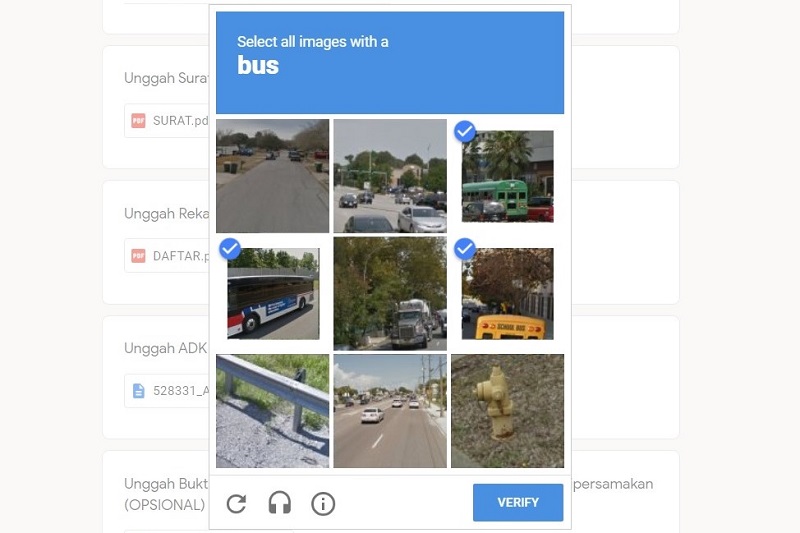Select the empty residential street image tile
Image resolution: width=800 pixels, height=533 pixels.
pos(272,176)
